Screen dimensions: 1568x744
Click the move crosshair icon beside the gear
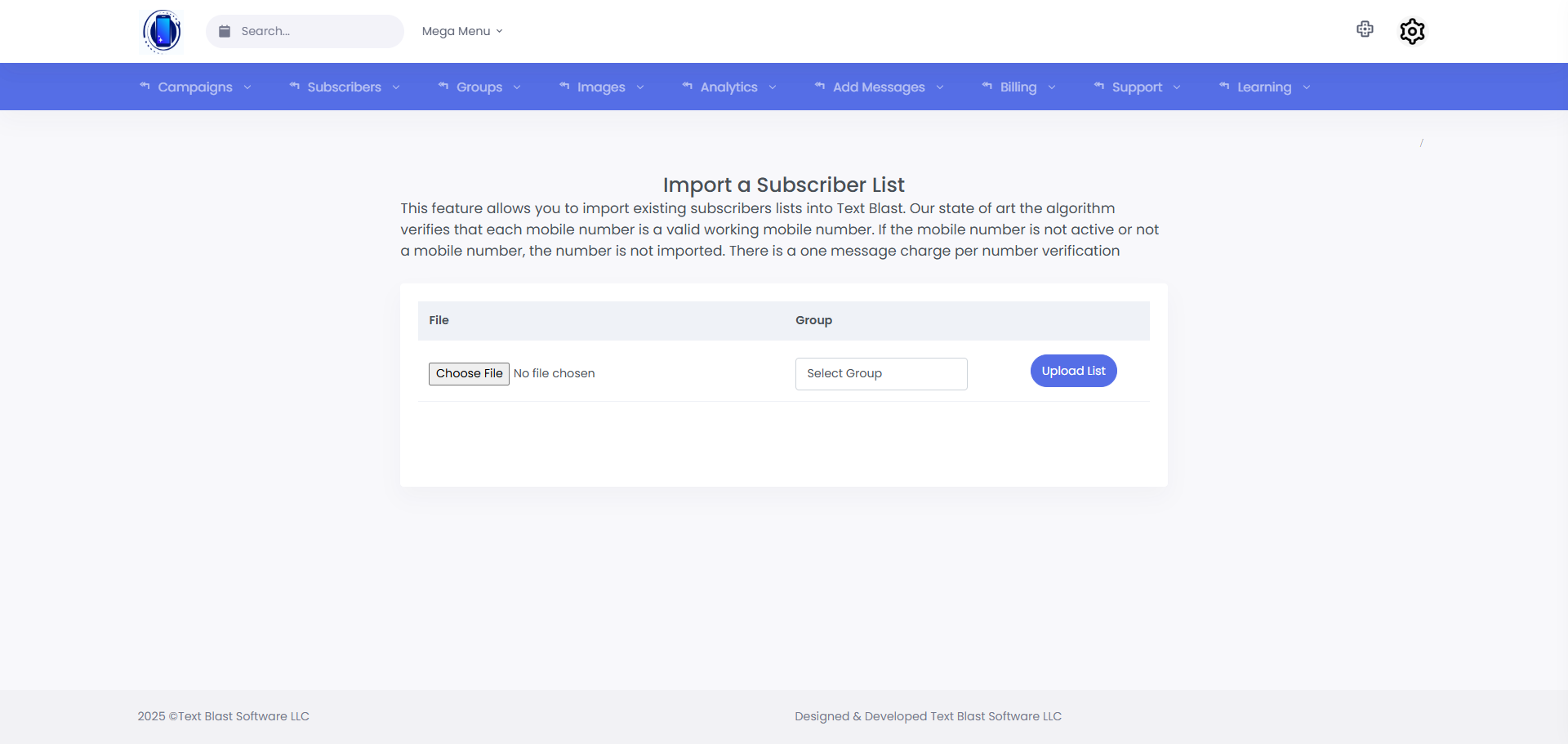pyautogui.click(x=1365, y=29)
